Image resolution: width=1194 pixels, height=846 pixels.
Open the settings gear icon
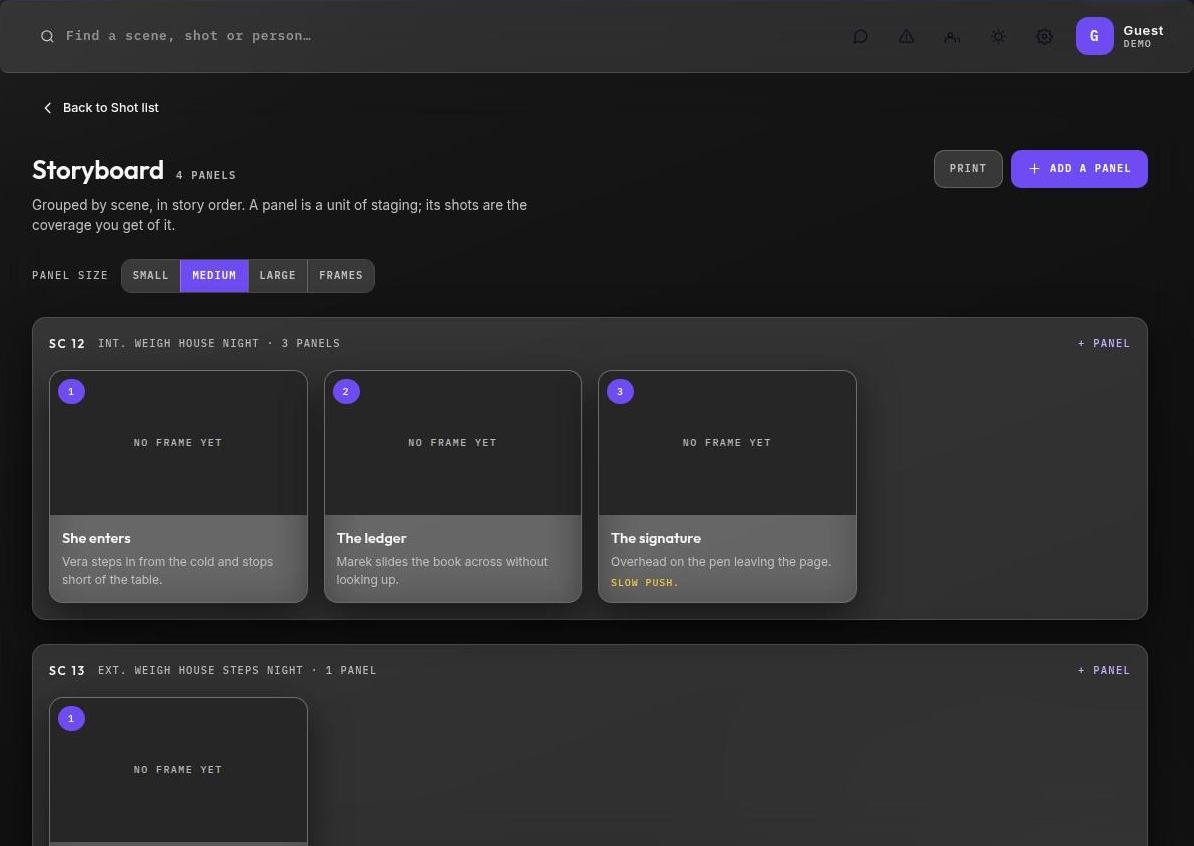pyautogui.click(x=1044, y=37)
